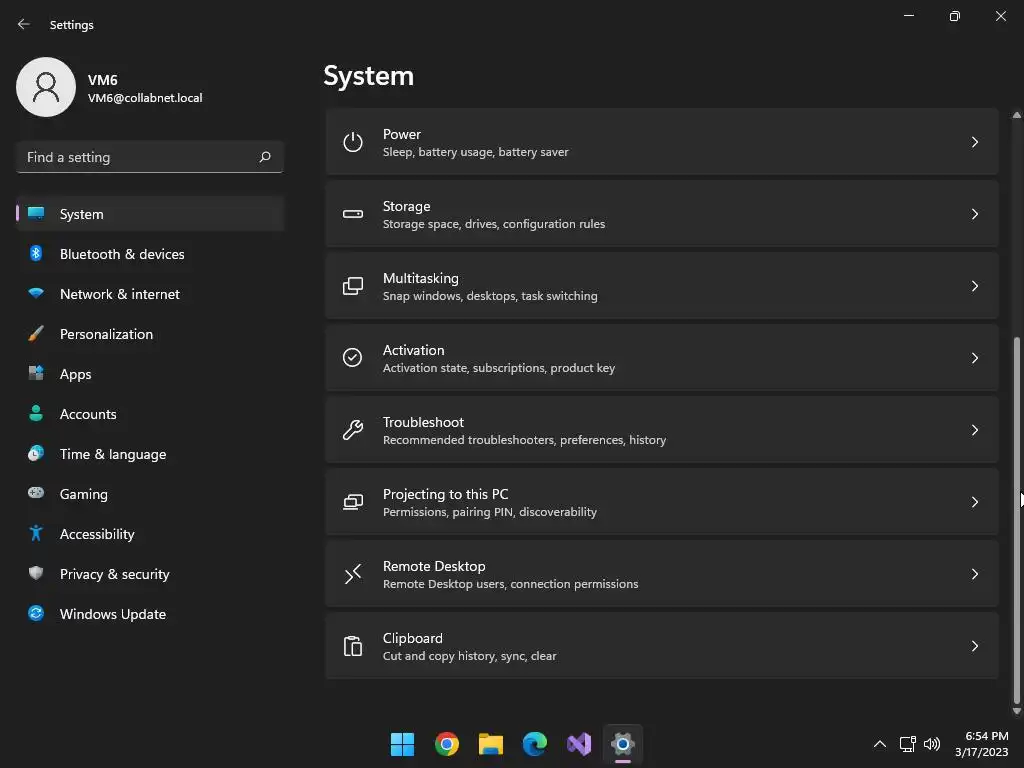Click the Find a setting field
The image size is (1024, 768).
tap(150, 157)
